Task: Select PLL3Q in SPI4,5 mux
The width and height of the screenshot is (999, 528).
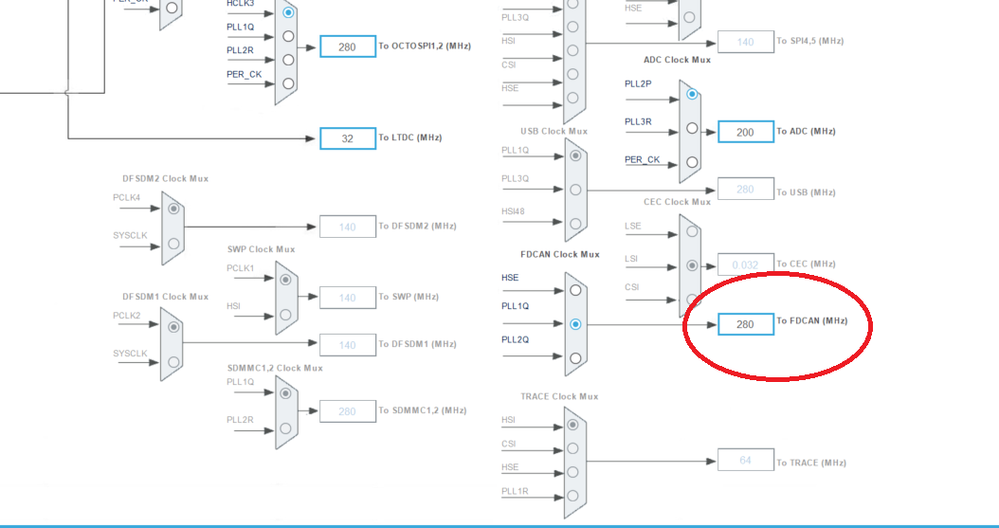Action: click(x=573, y=27)
